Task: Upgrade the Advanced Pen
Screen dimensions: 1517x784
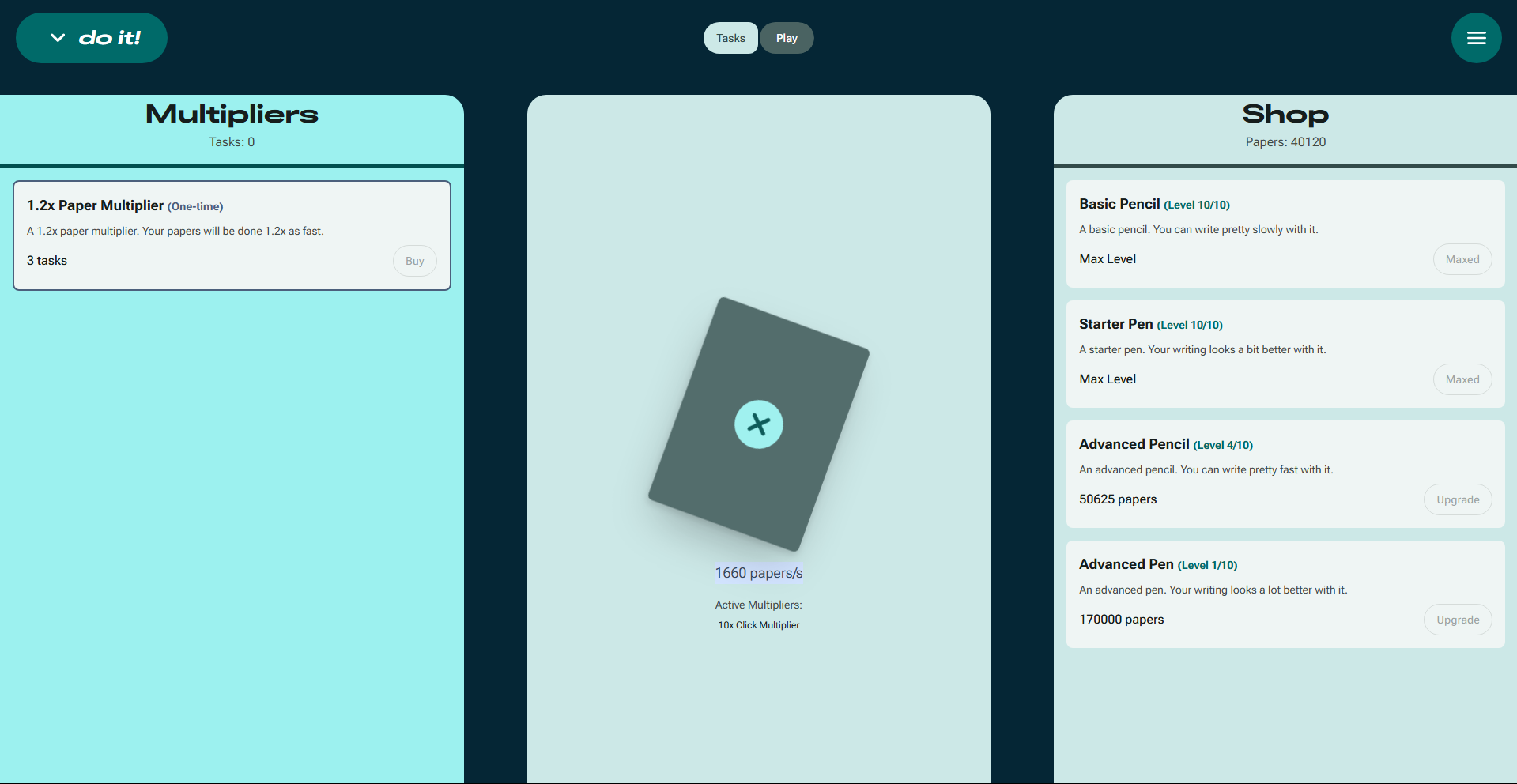Action: pos(1458,620)
